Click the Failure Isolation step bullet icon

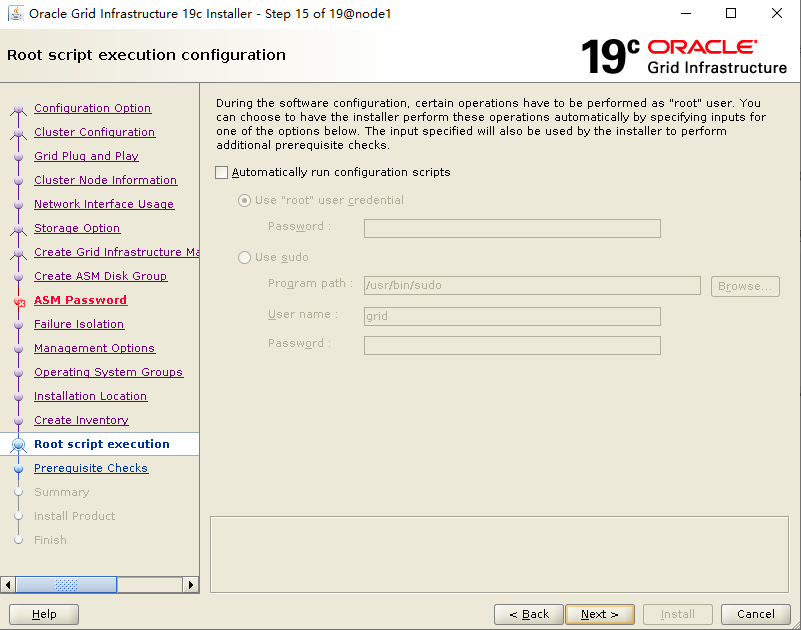19,325
